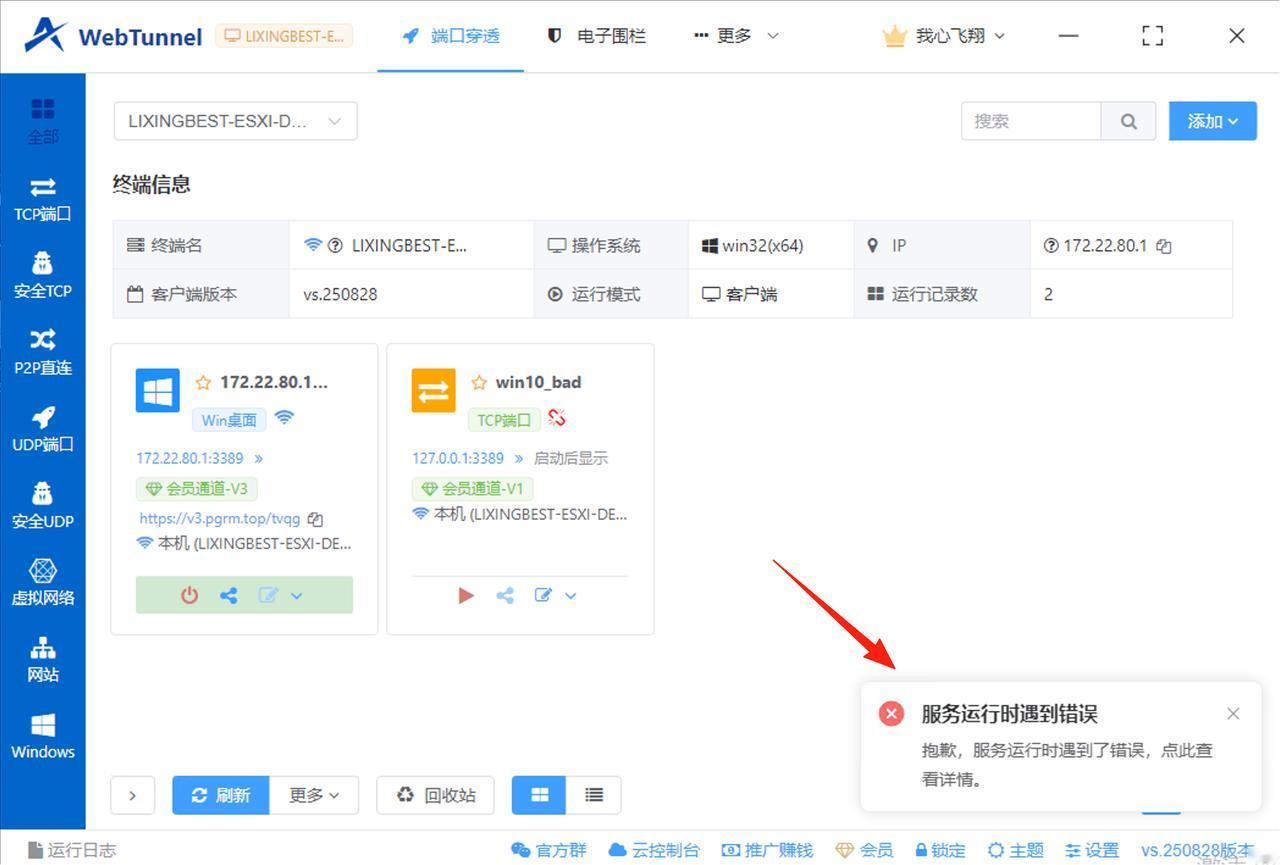The image size is (1280, 865).
Task: Expand edit options arrow on 172.22.80.1 card
Action: pyautogui.click(x=297, y=595)
